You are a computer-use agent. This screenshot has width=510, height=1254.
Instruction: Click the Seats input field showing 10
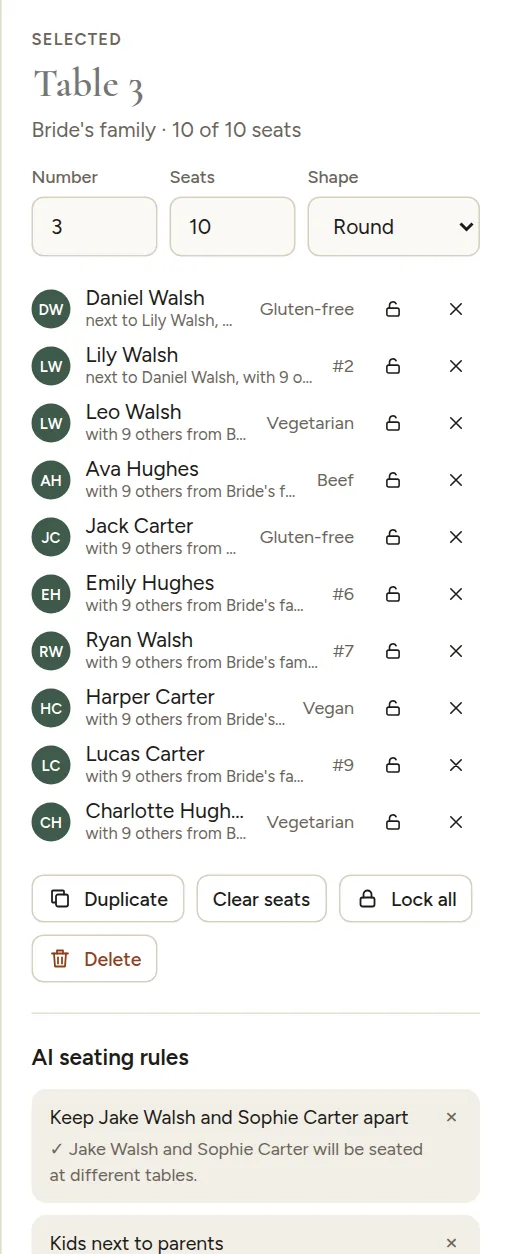tap(233, 226)
